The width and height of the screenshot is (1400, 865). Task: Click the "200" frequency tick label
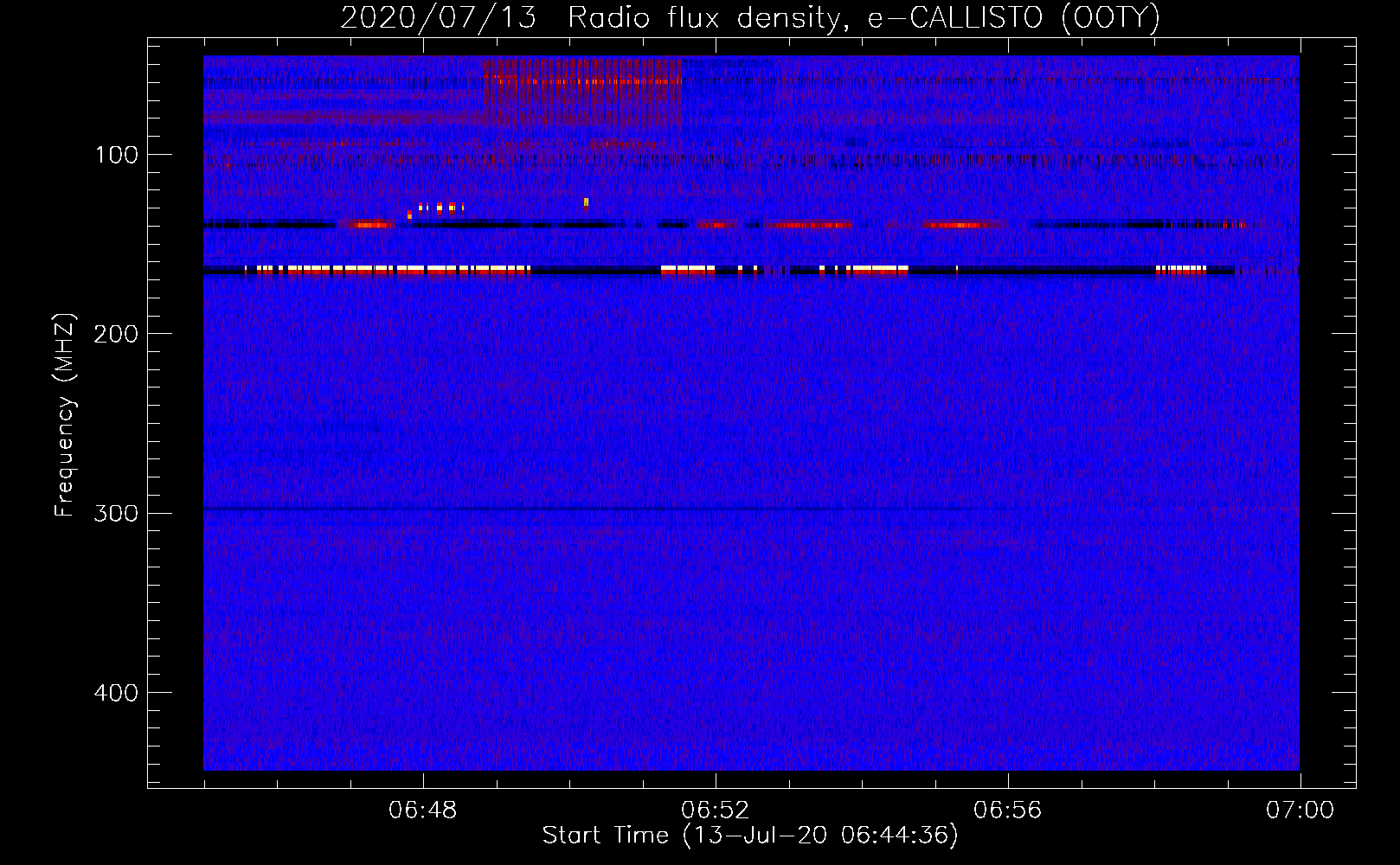pyautogui.click(x=116, y=335)
